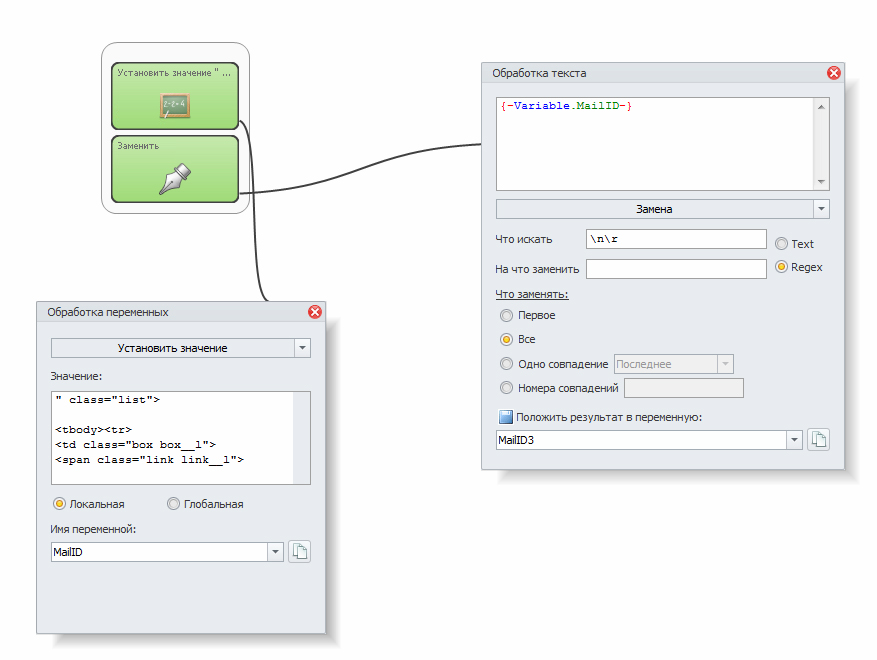This screenshot has height=660, width=877.
Task: Click the Значение text area with HTML
Action: pyautogui.click(x=172, y=438)
